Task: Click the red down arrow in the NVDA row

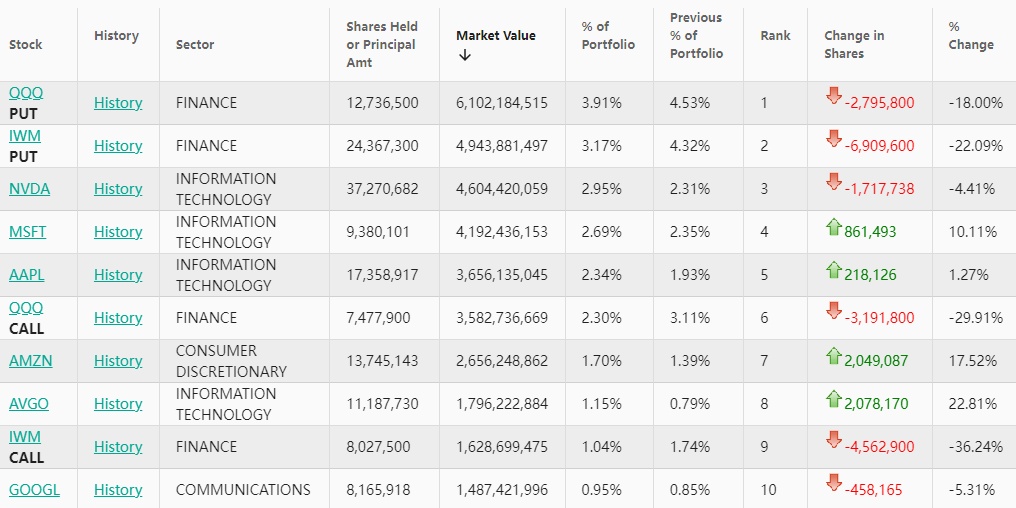Action: point(833,181)
